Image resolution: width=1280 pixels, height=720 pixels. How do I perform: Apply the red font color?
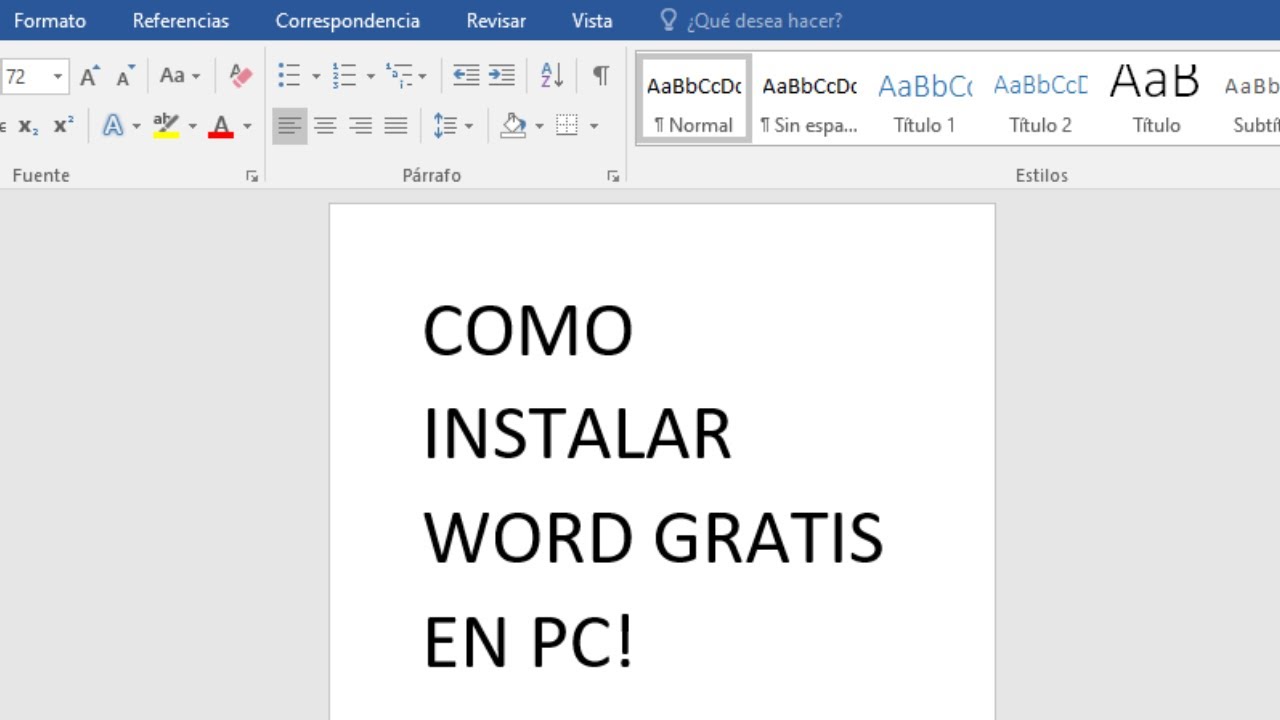(221, 126)
